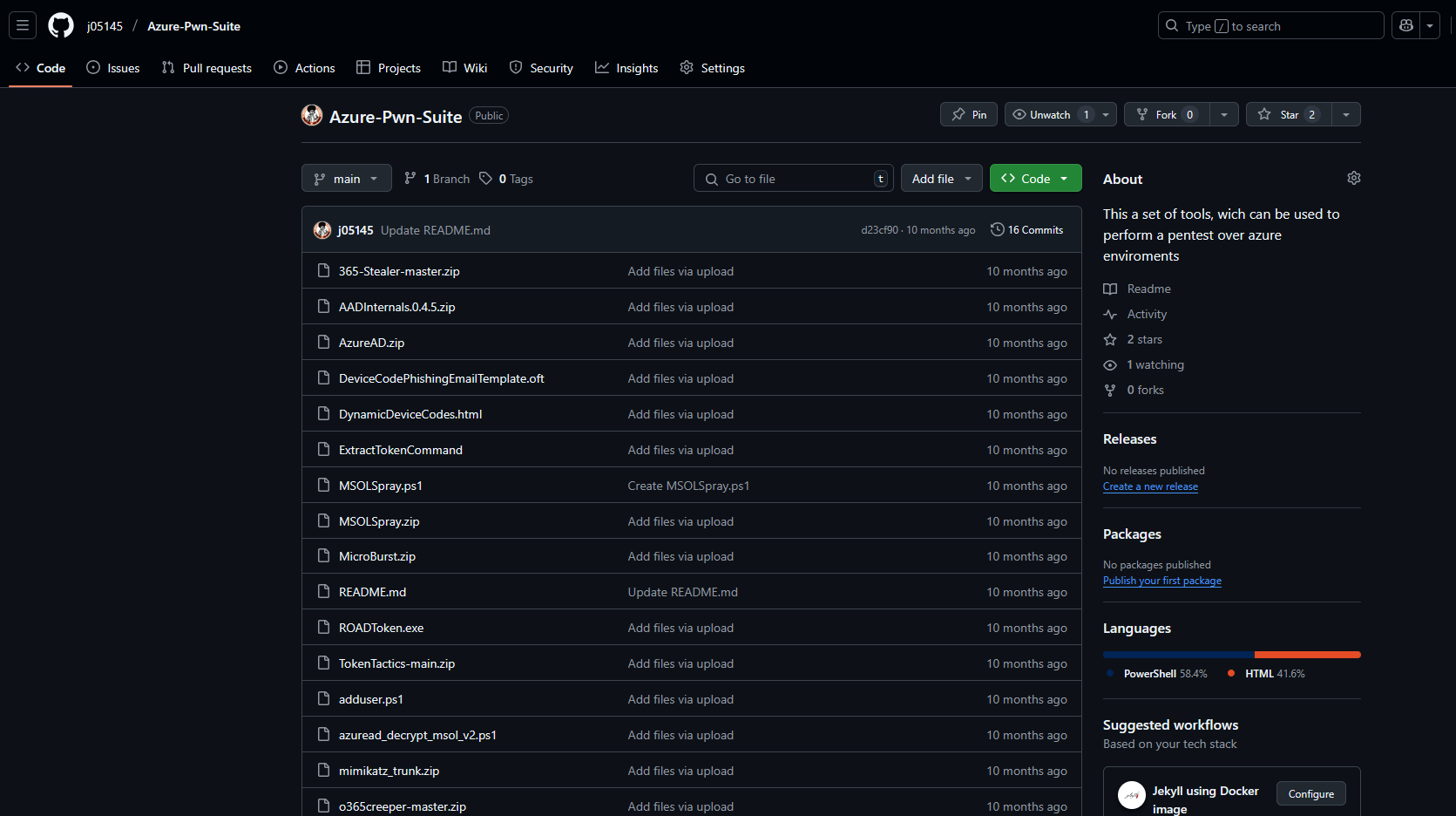
Task: Open the Pull requests tab
Action: coord(207,67)
